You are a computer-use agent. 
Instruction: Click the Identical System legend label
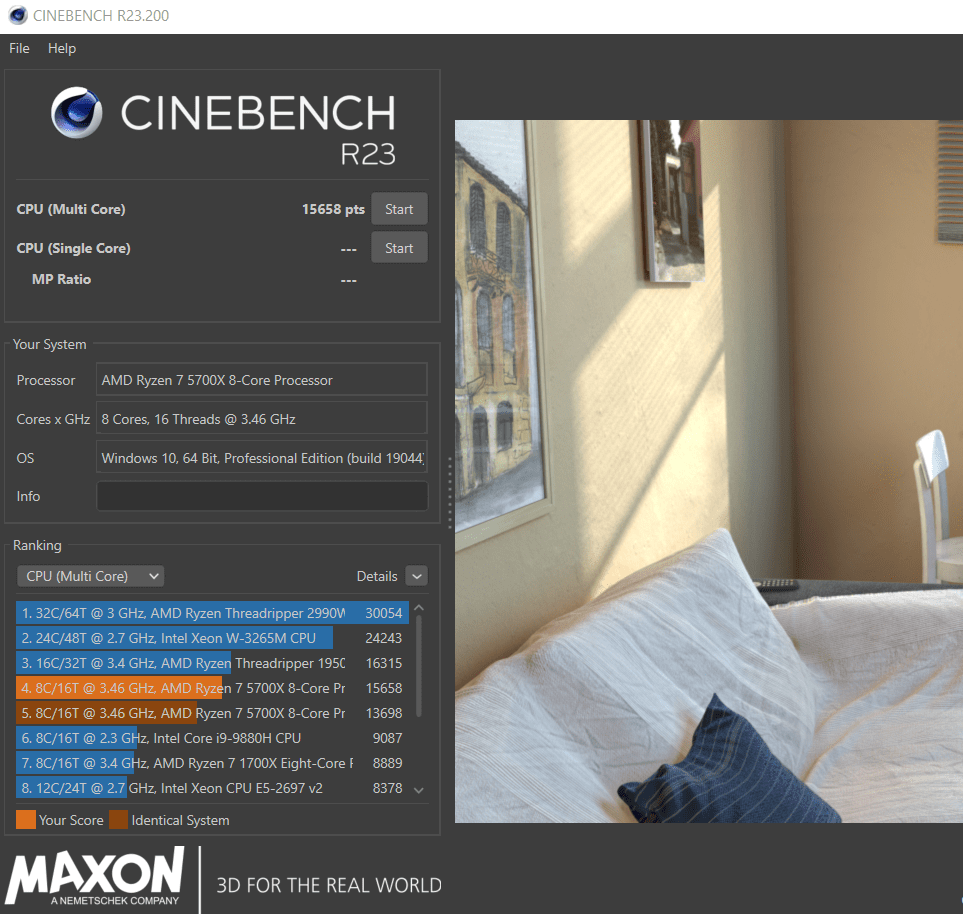tap(181, 821)
